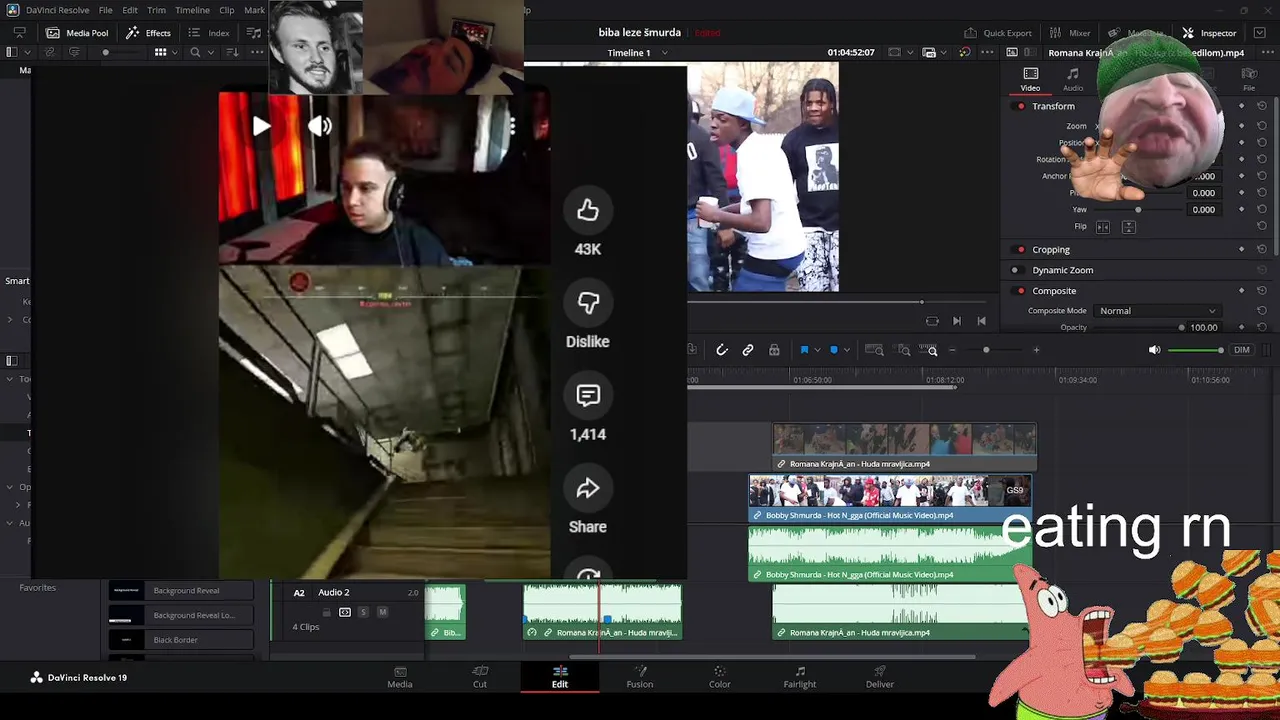Screen dimensions: 1280x720
Task: Click the media pool search magnifier icon
Action: click(x=195, y=52)
